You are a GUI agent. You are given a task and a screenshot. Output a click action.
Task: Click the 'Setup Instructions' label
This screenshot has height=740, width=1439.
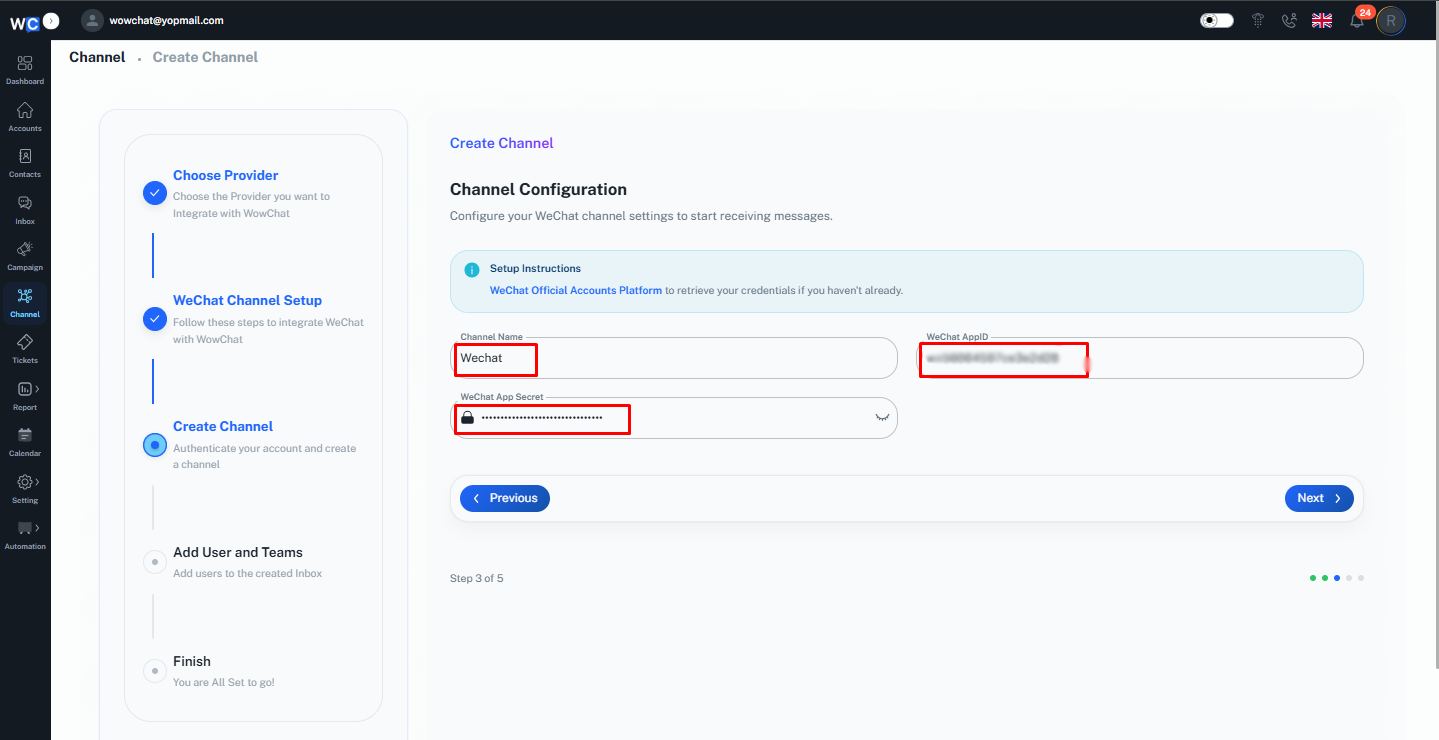[535, 269]
